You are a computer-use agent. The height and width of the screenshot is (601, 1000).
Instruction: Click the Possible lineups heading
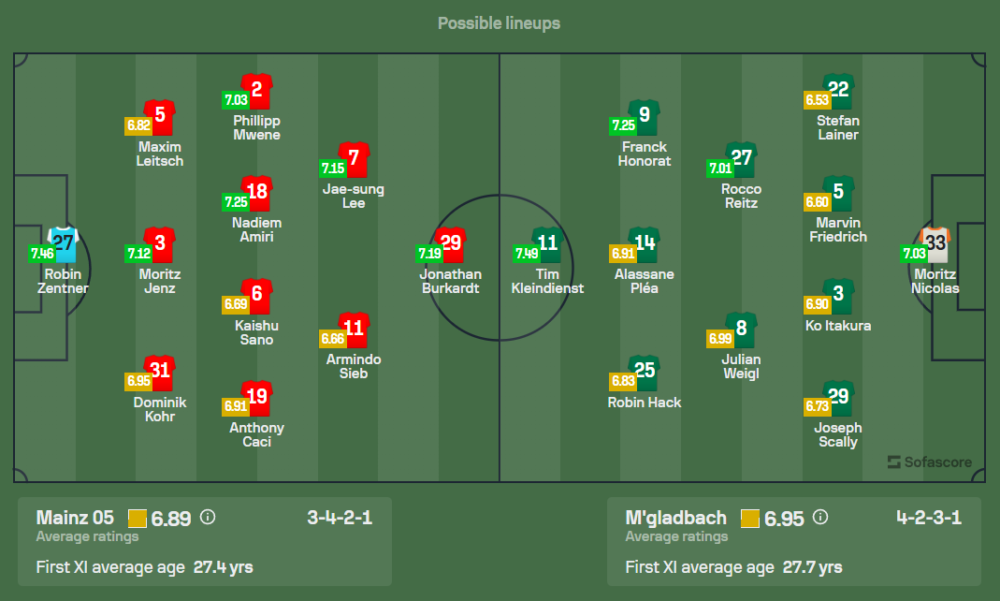coord(499,23)
